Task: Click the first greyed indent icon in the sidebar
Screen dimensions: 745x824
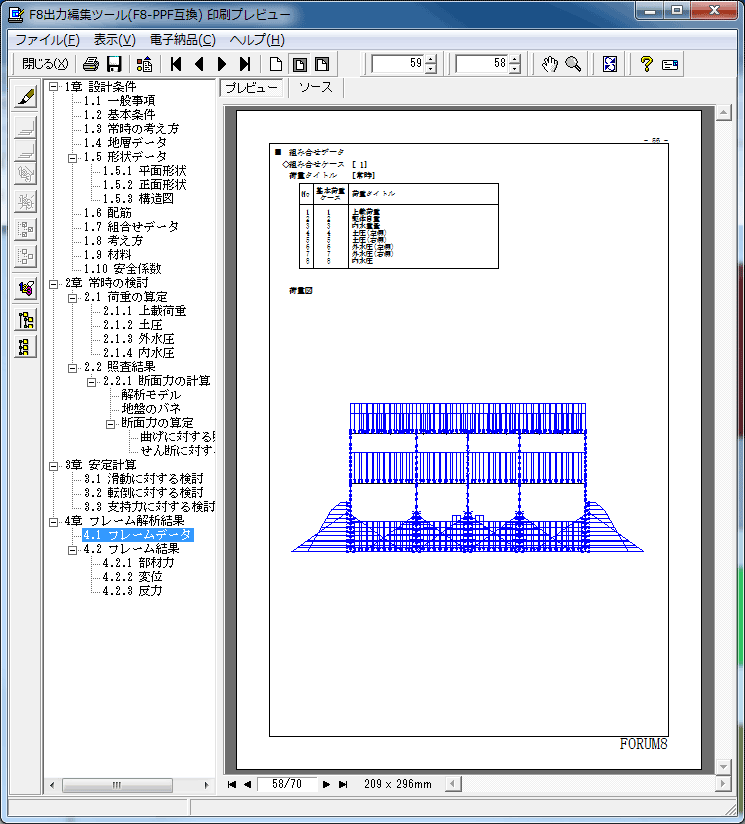Action: (x=25, y=127)
